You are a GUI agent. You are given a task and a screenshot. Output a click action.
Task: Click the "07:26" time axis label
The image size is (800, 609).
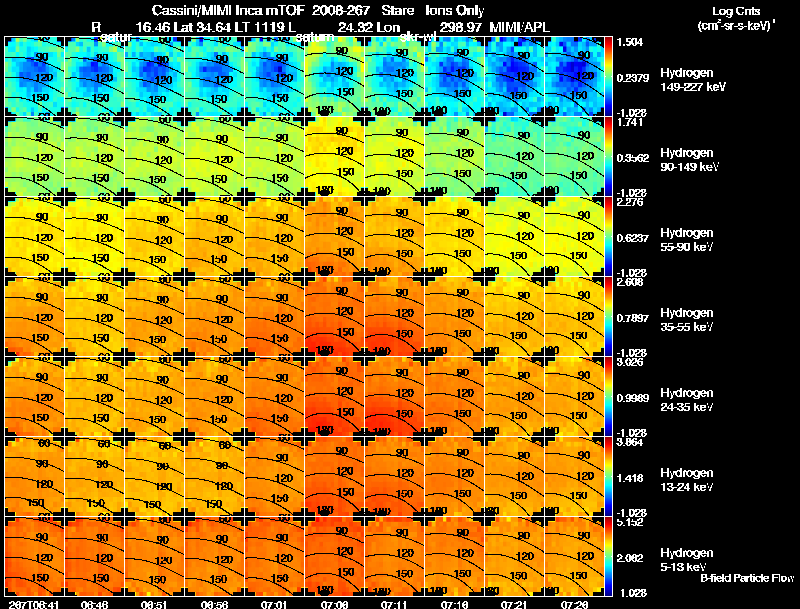tap(574, 604)
